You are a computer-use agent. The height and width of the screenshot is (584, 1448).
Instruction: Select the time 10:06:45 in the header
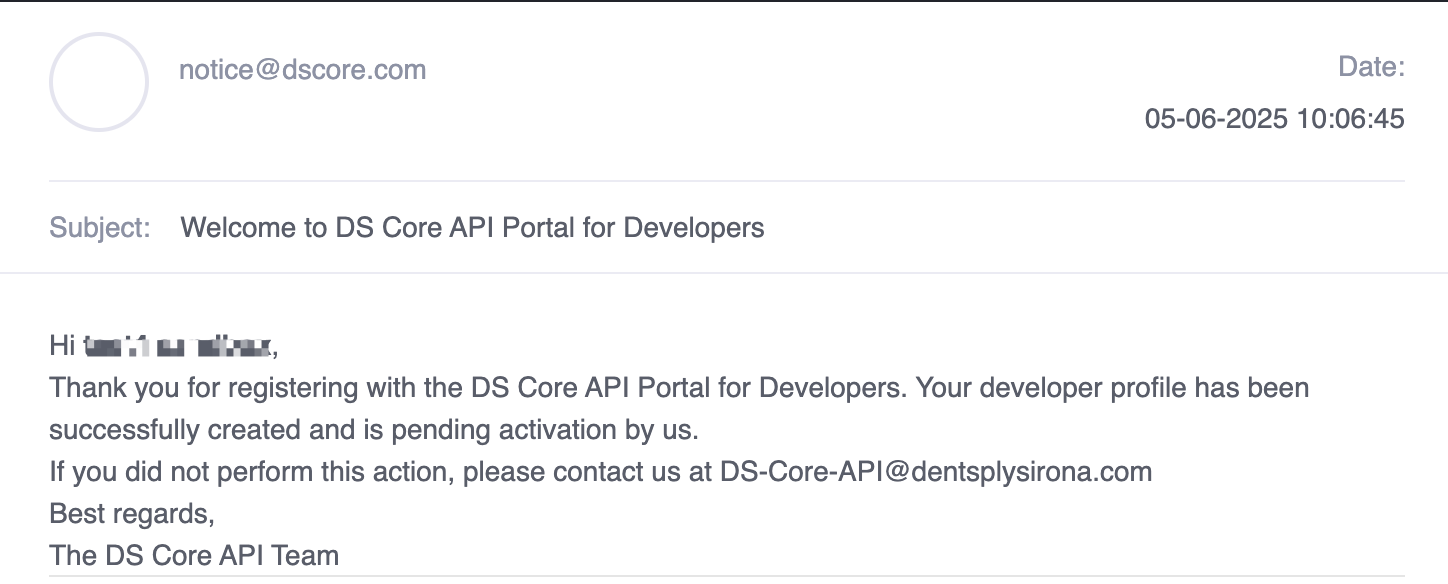coord(1350,119)
